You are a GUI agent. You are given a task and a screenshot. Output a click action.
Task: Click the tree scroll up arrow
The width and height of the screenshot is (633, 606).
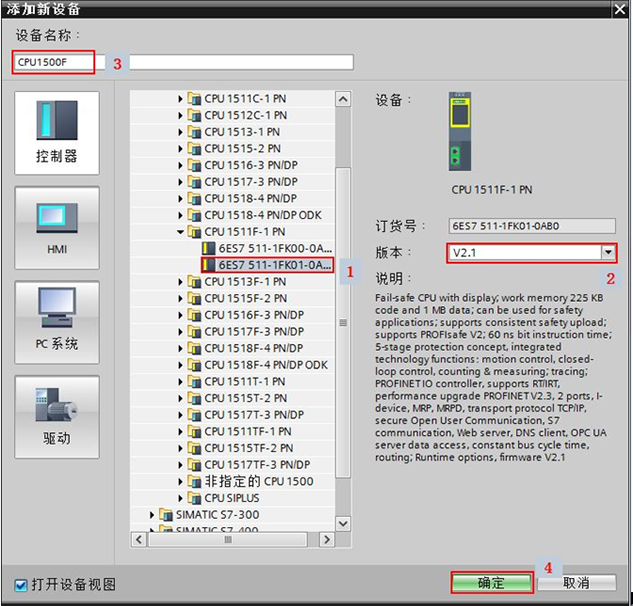(343, 99)
